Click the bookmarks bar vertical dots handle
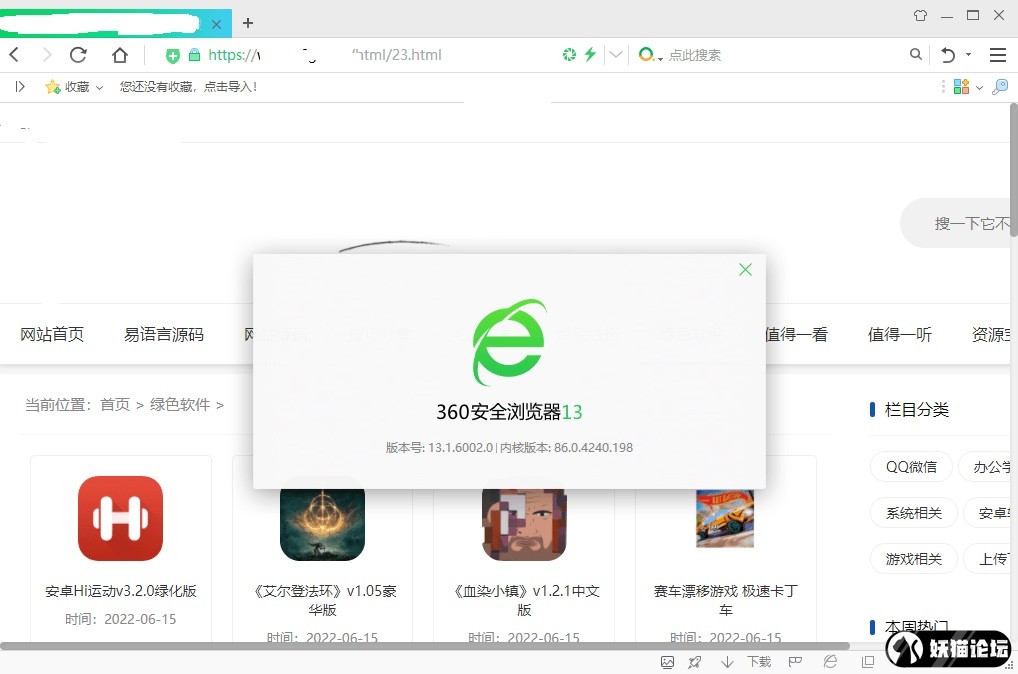Screen dimensions: 1018x674 [943, 86]
